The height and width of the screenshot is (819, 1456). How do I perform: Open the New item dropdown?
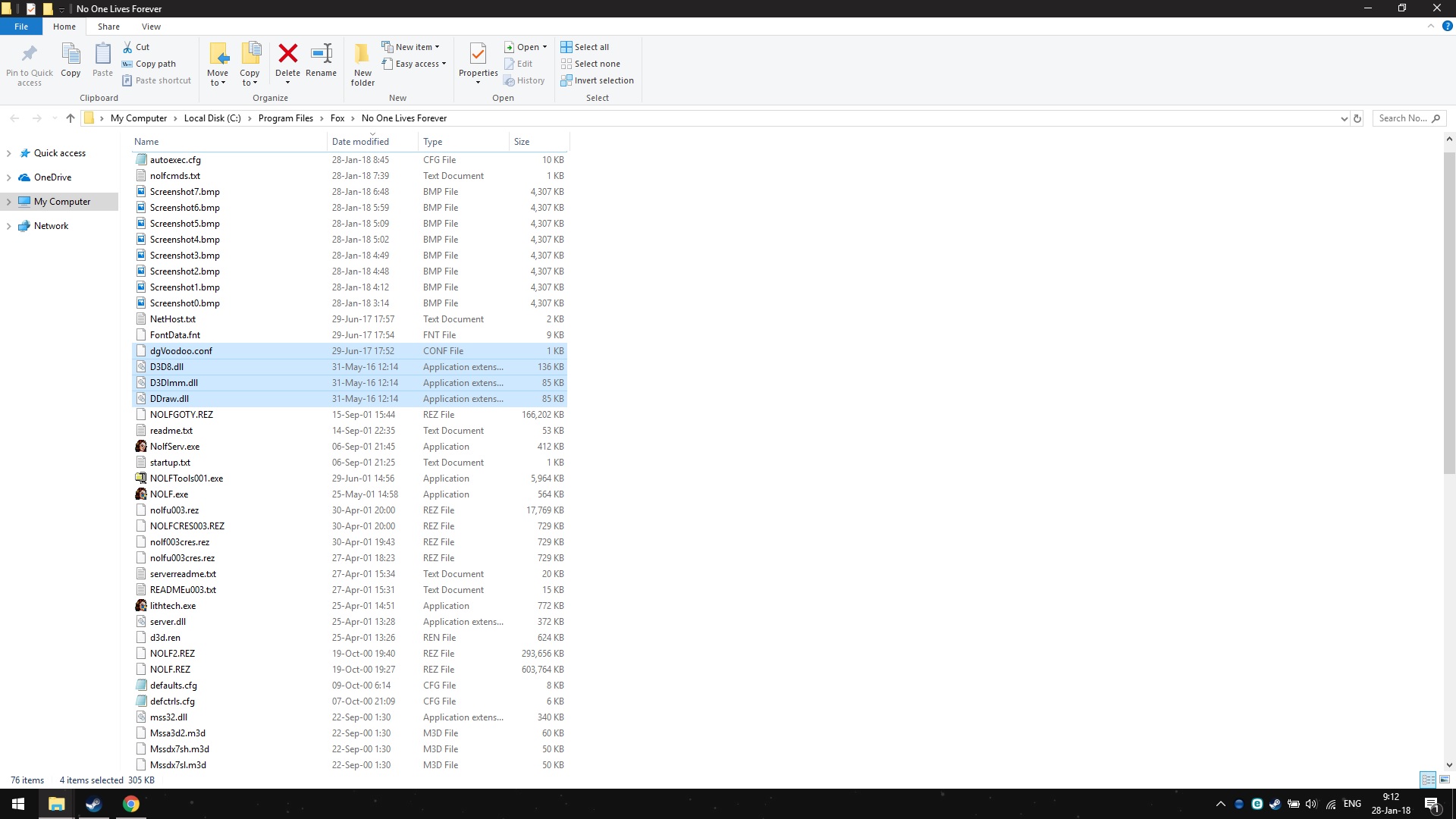[410, 47]
